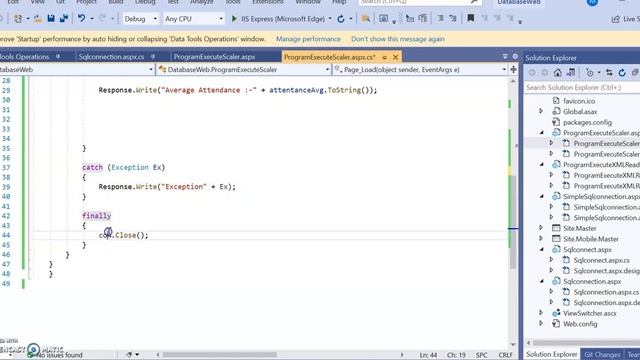This screenshot has width=640, height=360.
Task: Click the editor vertical scrollbar thumb
Action: pos(513,222)
